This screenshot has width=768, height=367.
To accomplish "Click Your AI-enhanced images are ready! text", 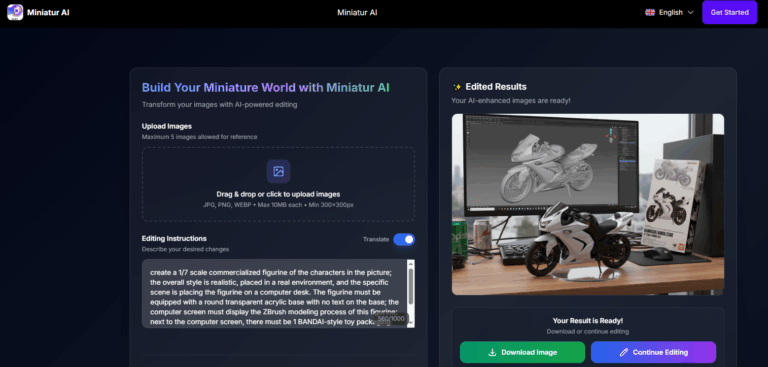I will 511,101.
